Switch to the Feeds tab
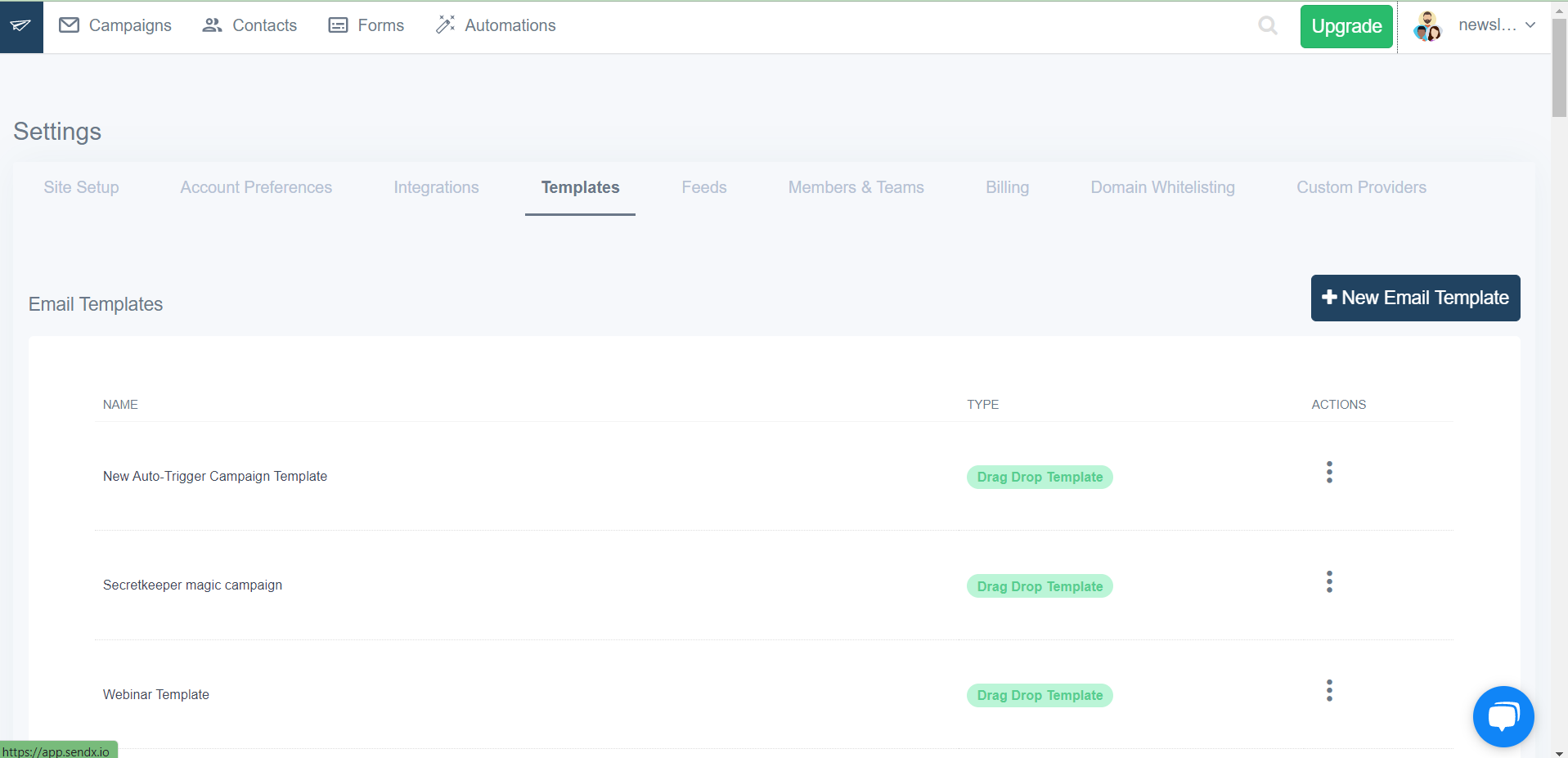 pos(704,187)
